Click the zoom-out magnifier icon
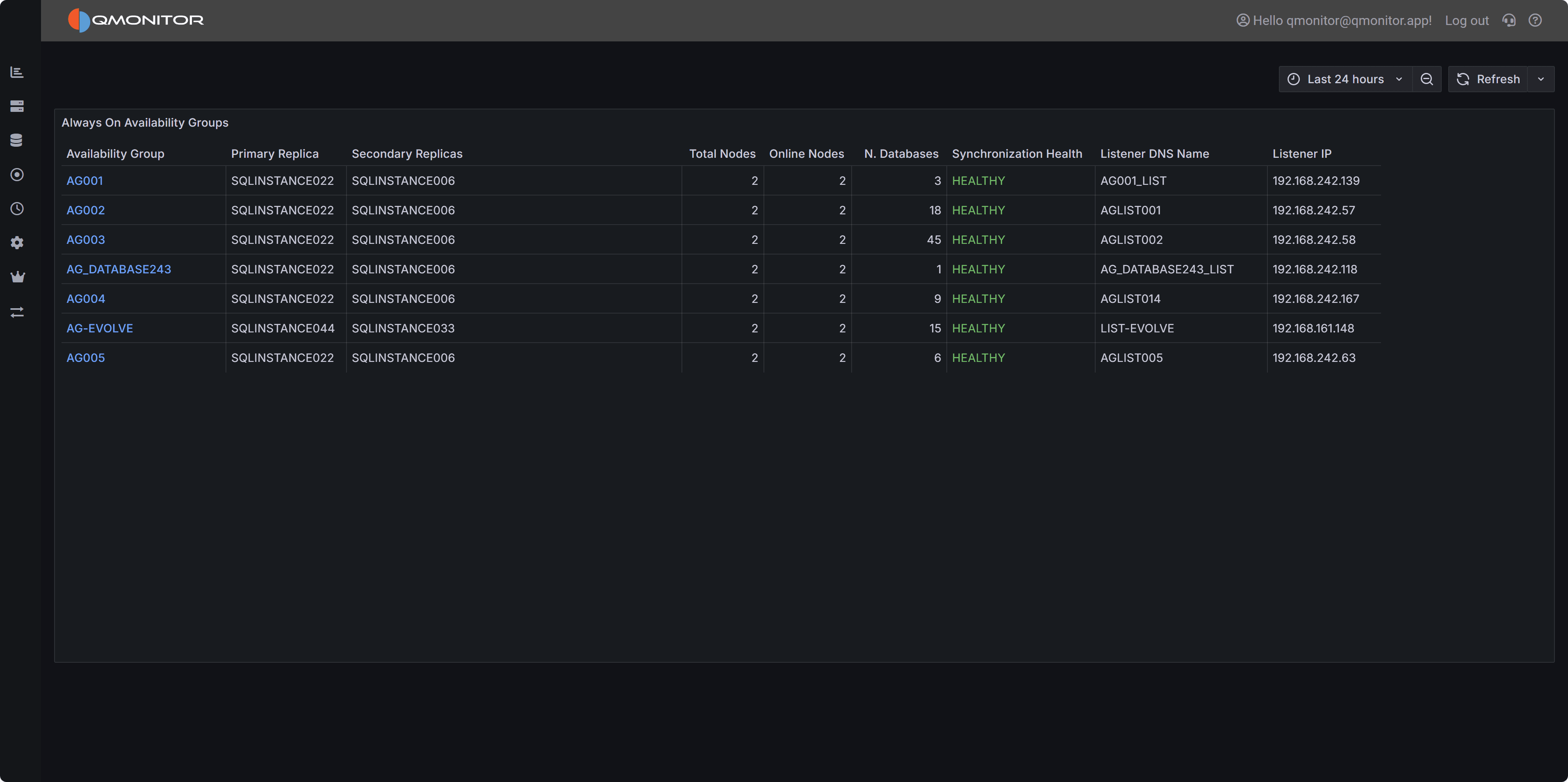Image resolution: width=1568 pixels, height=782 pixels. (x=1427, y=79)
